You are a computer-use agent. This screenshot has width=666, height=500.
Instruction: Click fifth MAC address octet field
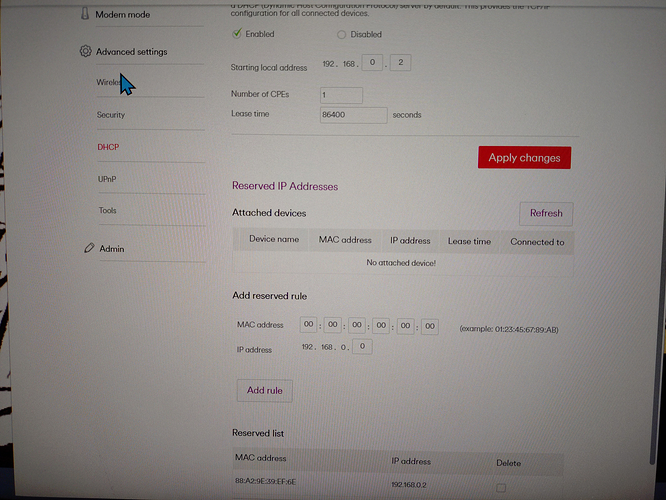pos(405,326)
